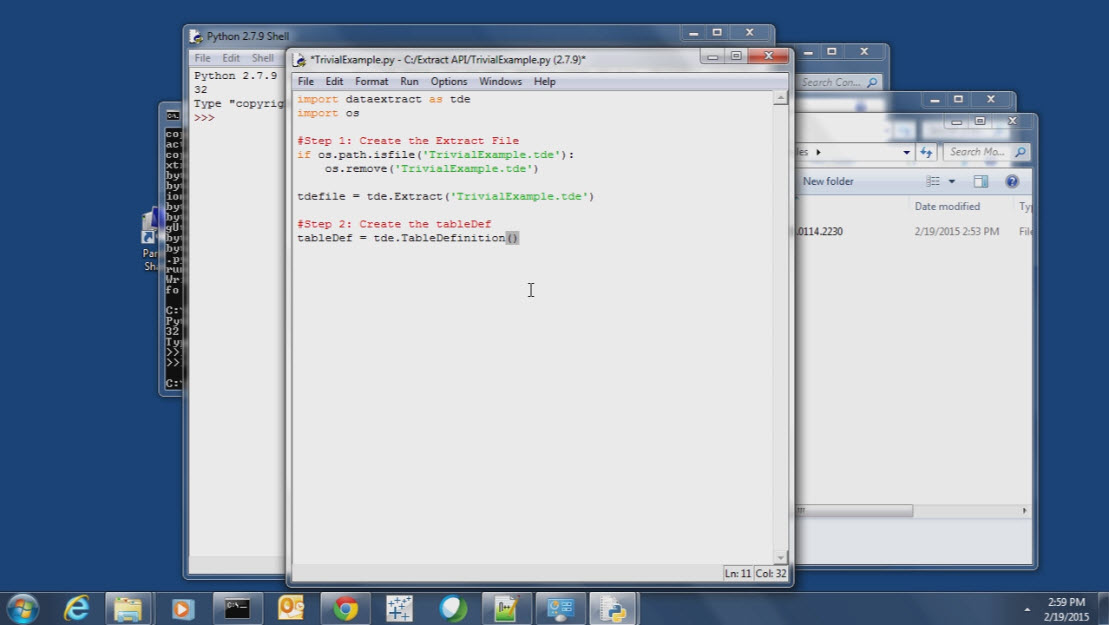Click the comment '#Step 2: Create the tableDef'
The width and height of the screenshot is (1109, 625).
394,224
